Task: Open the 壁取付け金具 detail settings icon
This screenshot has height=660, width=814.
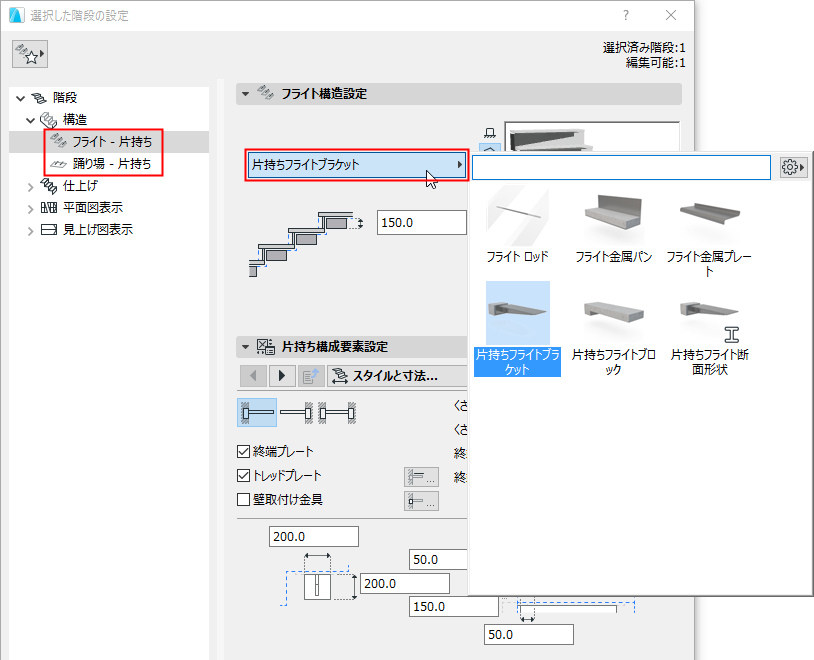Action: coord(420,499)
